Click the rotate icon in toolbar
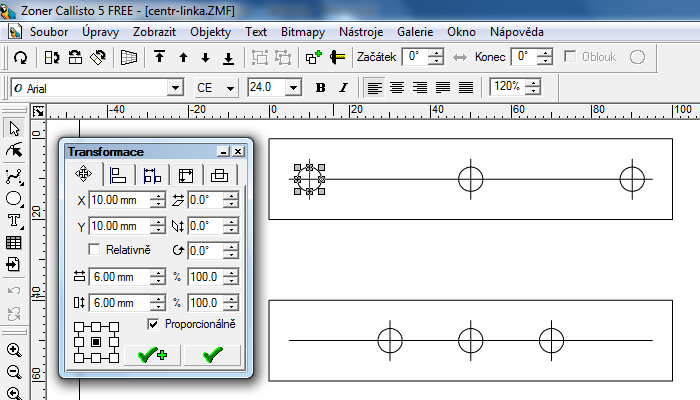700x400 pixels. click(21, 58)
